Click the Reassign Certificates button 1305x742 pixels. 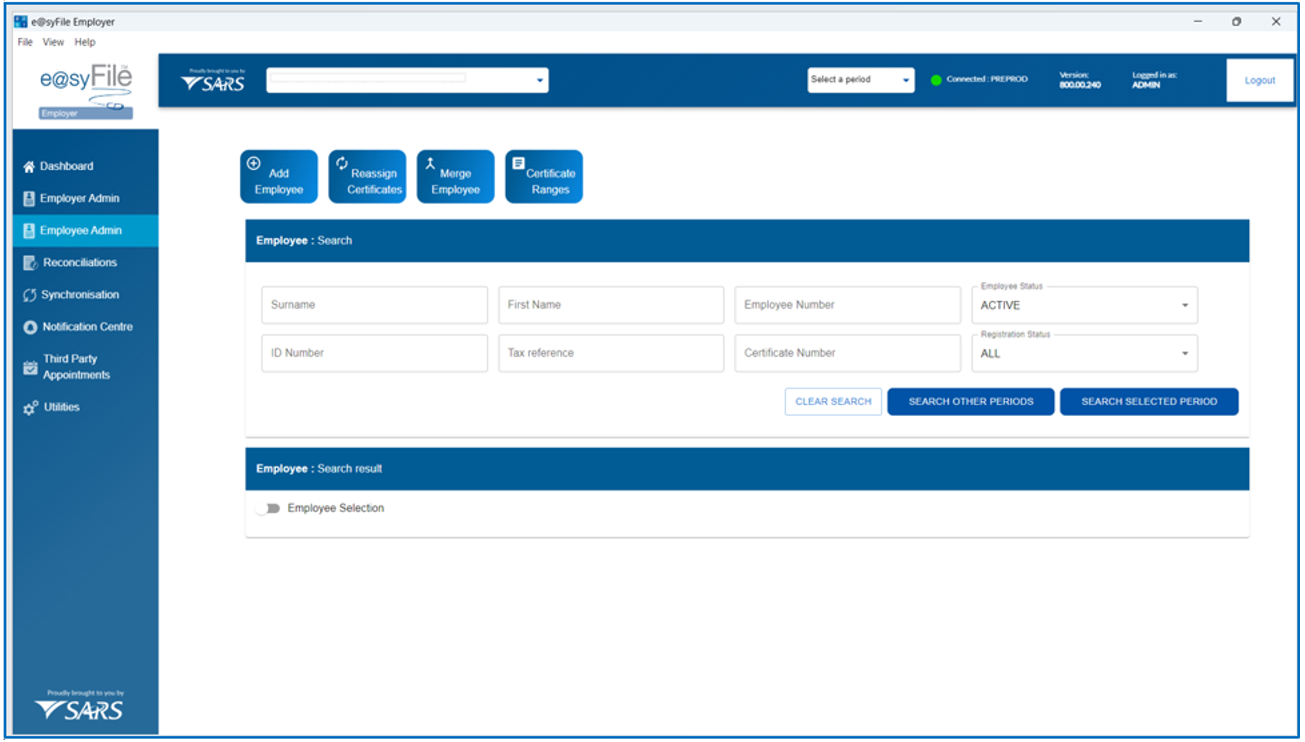[367, 177]
